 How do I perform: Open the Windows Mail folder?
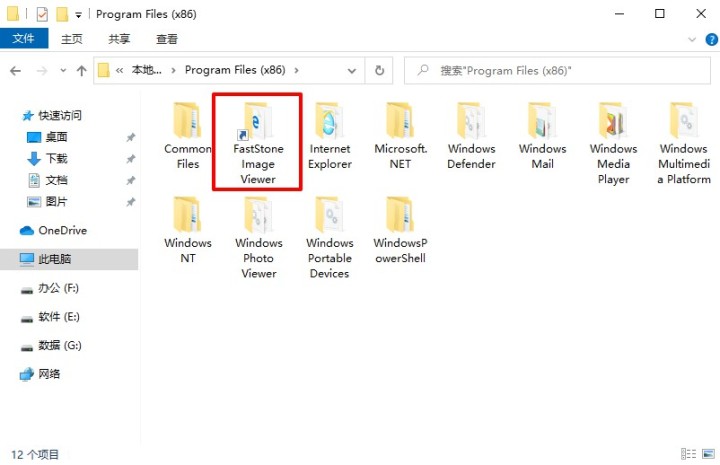[542, 136]
